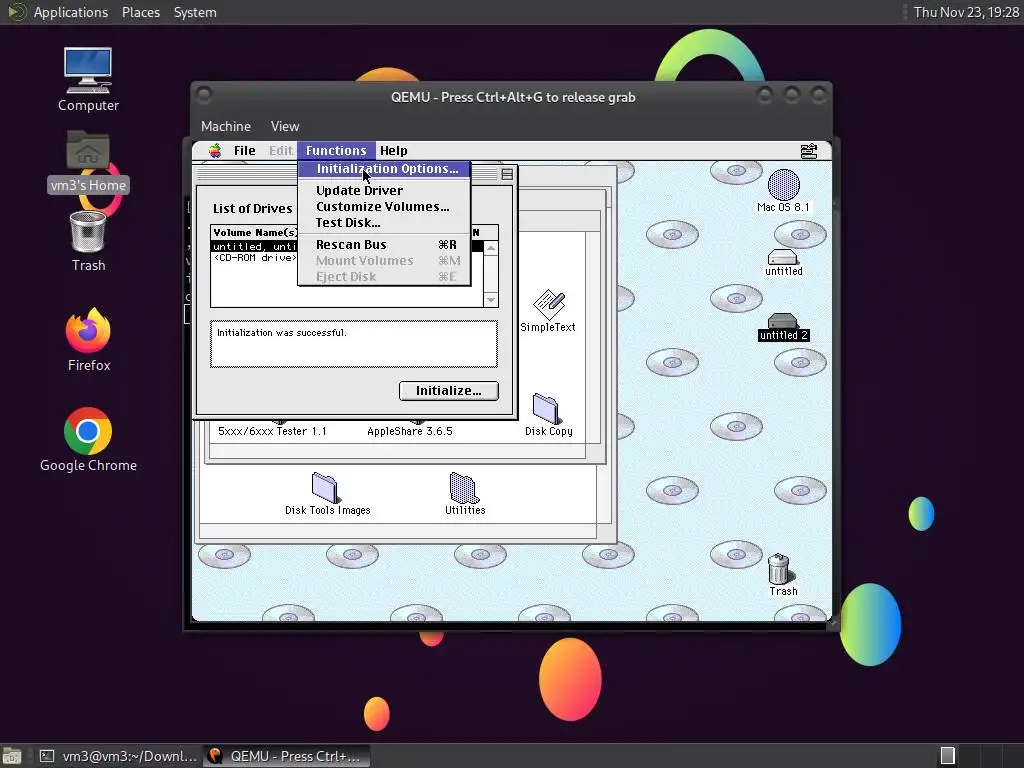Open the System menu in top panel
The height and width of the screenshot is (768, 1024).
[195, 12]
